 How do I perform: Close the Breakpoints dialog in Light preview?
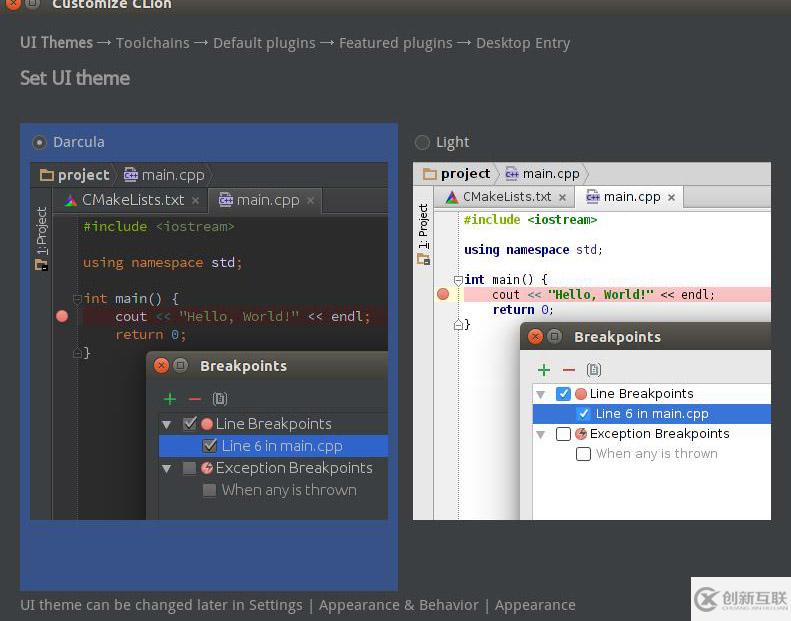click(535, 336)
